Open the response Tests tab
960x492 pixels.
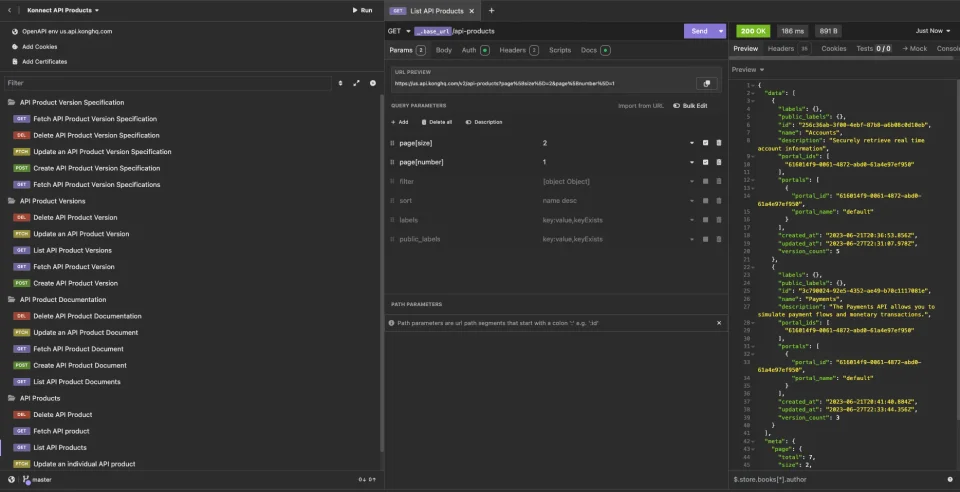pyautogui.click(x=874, y=48)
